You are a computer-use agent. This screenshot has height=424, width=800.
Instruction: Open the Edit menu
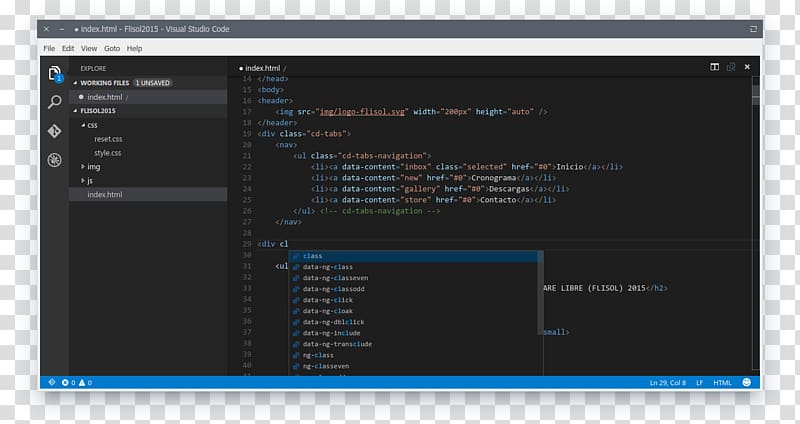[68, 48]
